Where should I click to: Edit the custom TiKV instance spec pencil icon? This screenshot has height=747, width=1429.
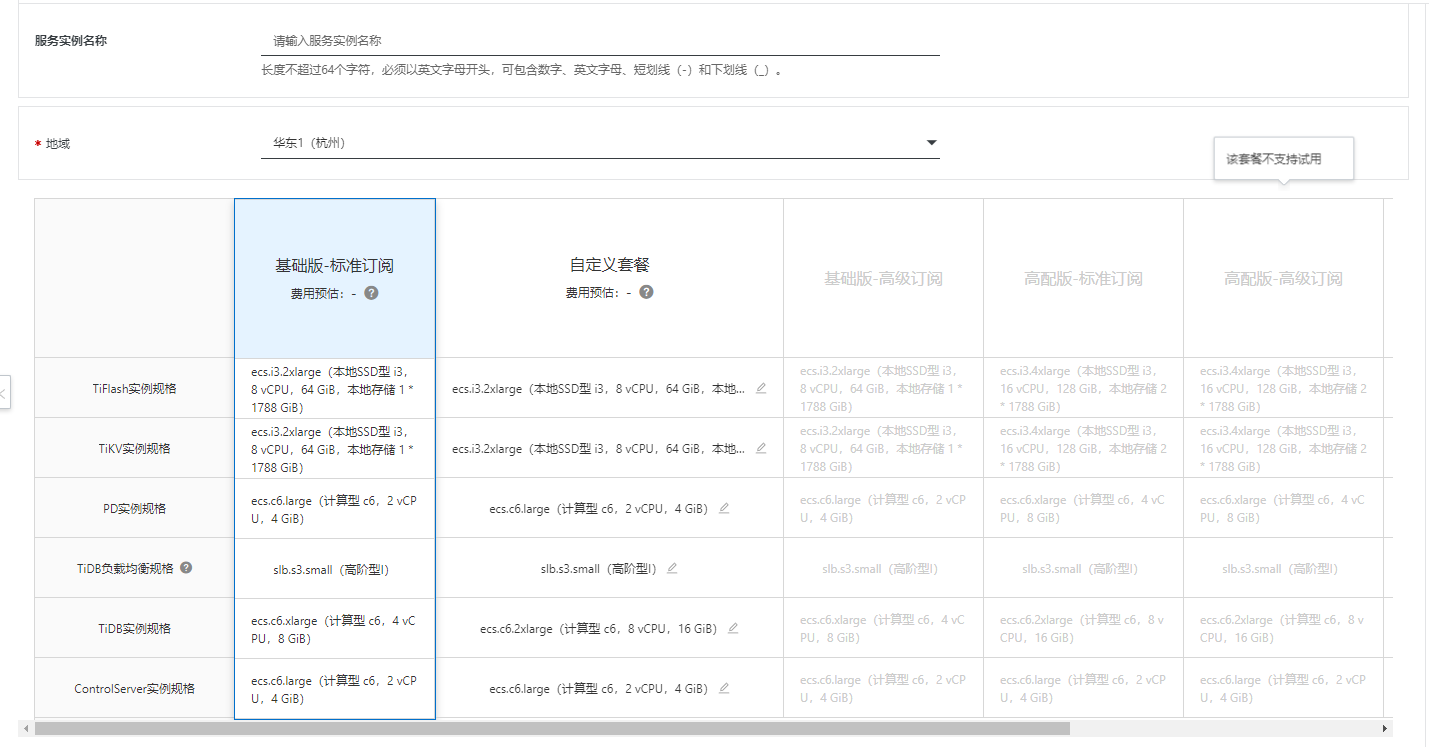[761, 448]
